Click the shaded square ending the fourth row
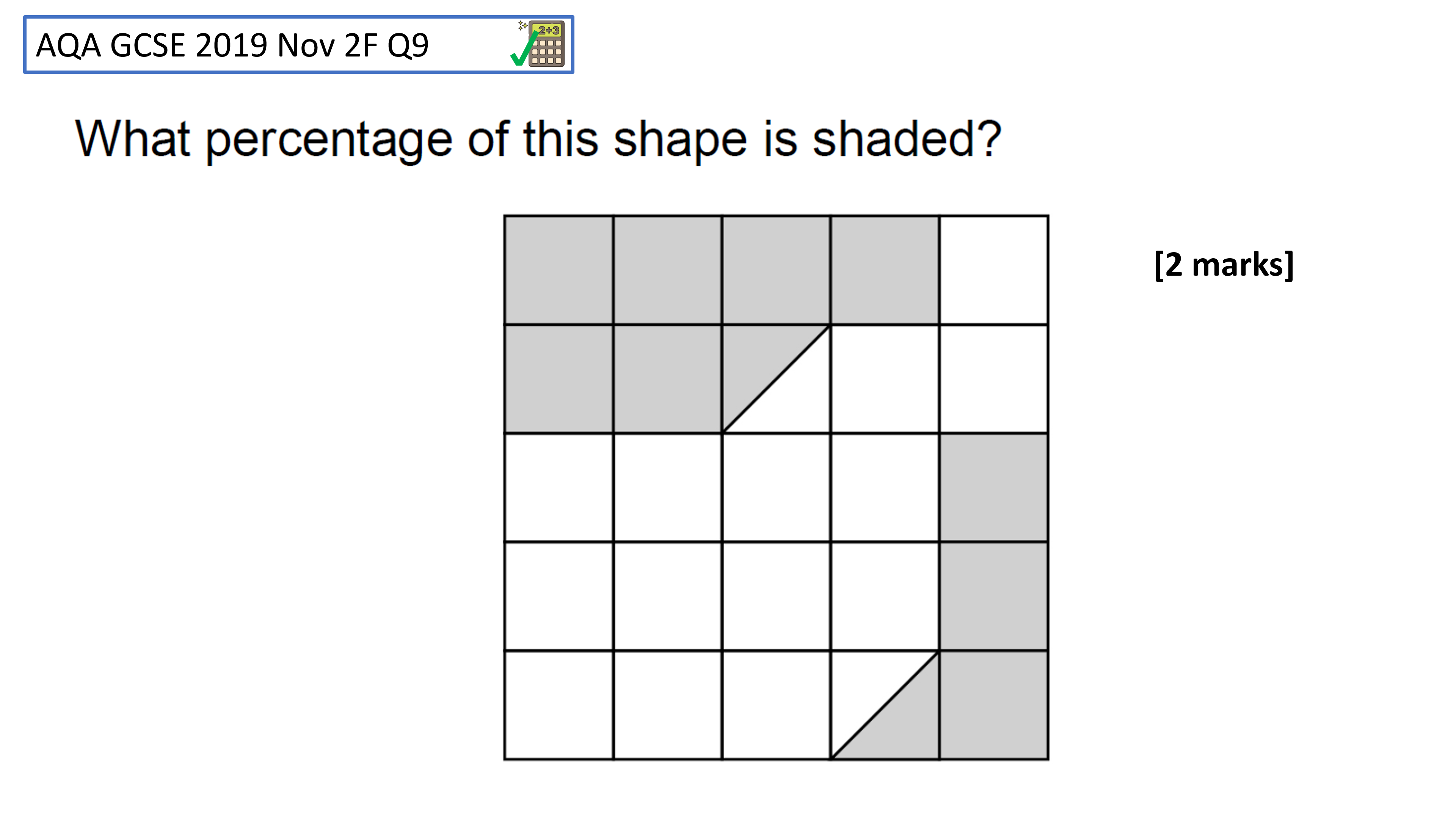The image size is (1456, 819). 994,596
